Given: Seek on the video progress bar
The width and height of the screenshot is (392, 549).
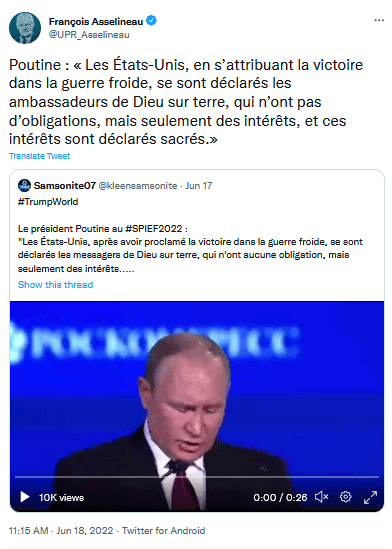Looking at the screenshot, I should tap(197, 477).
